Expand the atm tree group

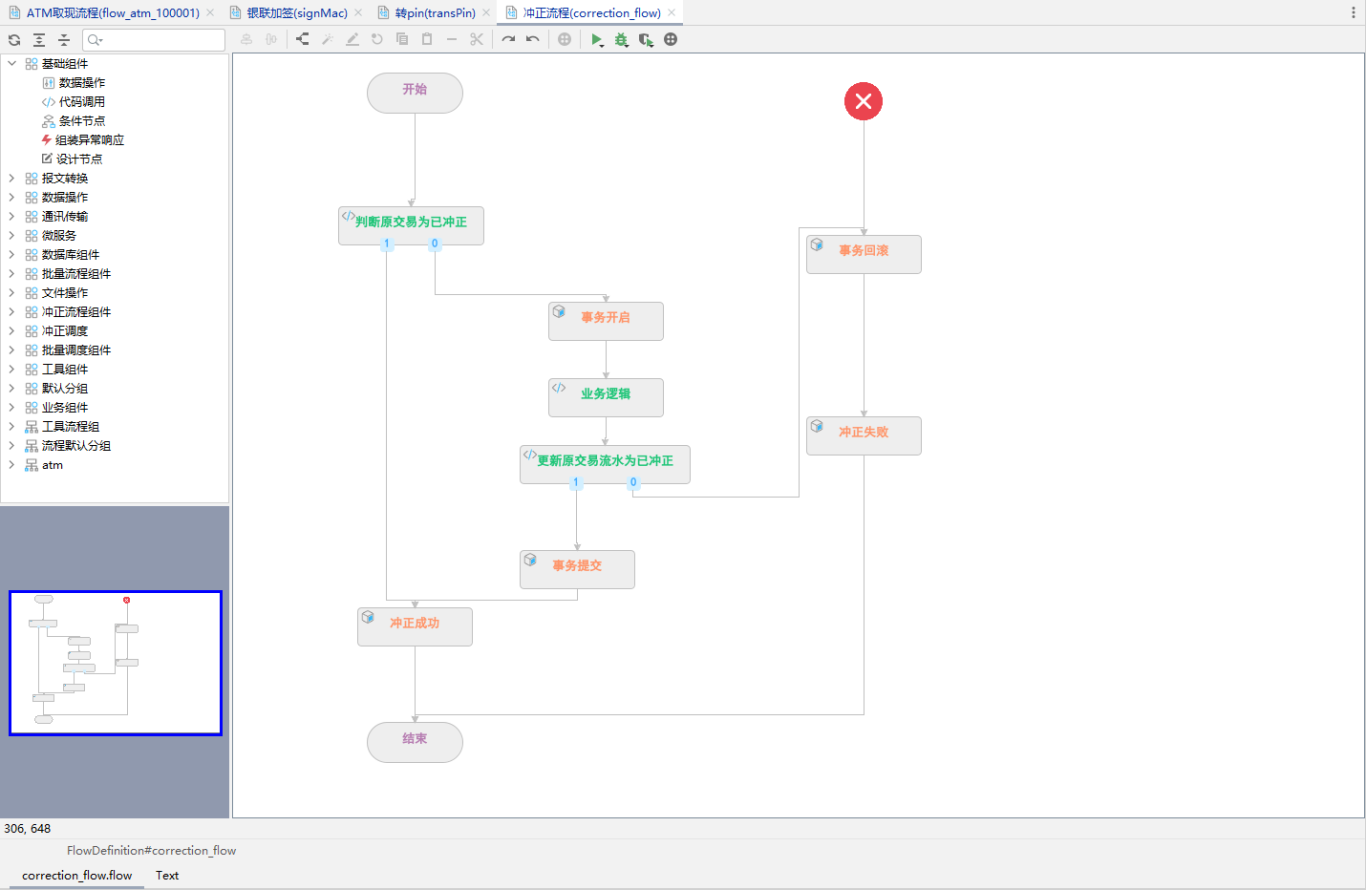coord(12,465)
